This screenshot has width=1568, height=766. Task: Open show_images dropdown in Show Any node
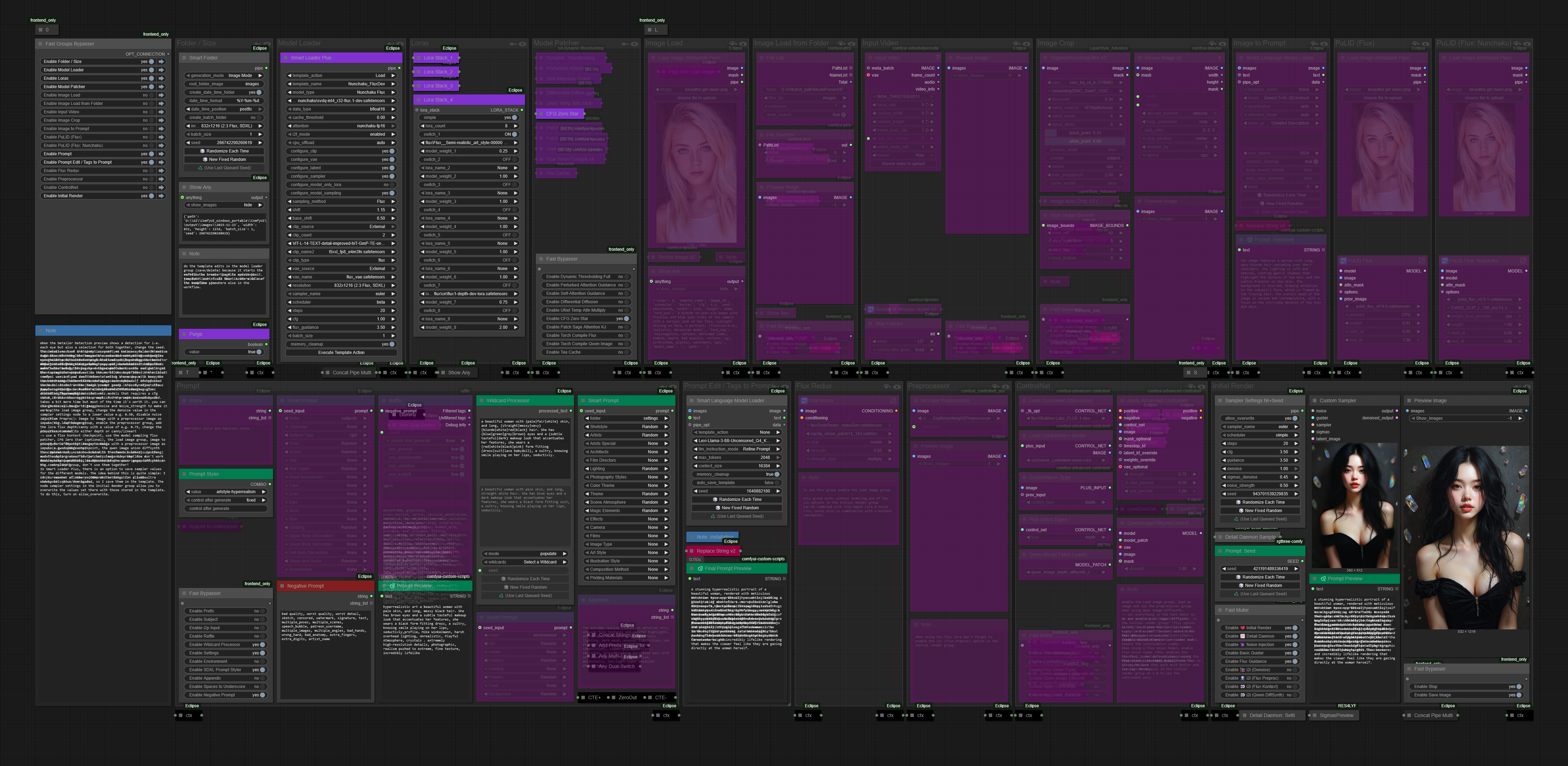225,205
